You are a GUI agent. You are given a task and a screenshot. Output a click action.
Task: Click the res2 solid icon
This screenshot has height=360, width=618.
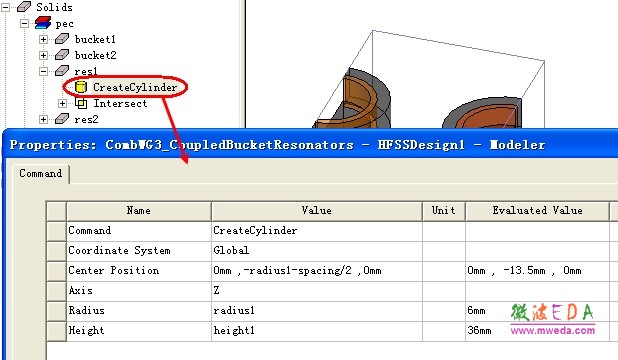pyautogui.click(x=62, y=119)
